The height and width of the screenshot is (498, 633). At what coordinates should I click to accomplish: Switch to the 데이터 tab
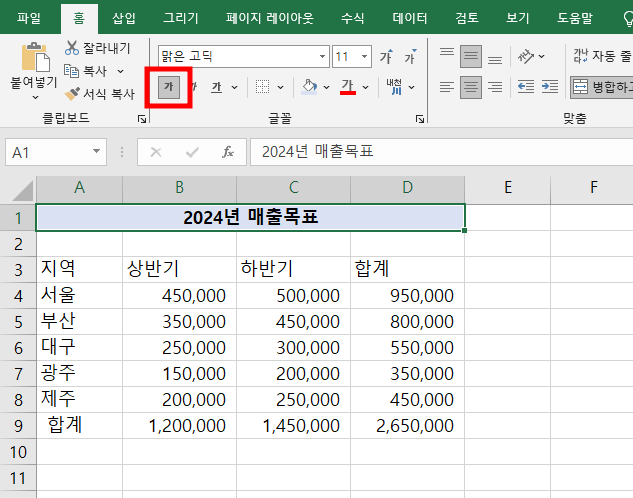[410, 18]
